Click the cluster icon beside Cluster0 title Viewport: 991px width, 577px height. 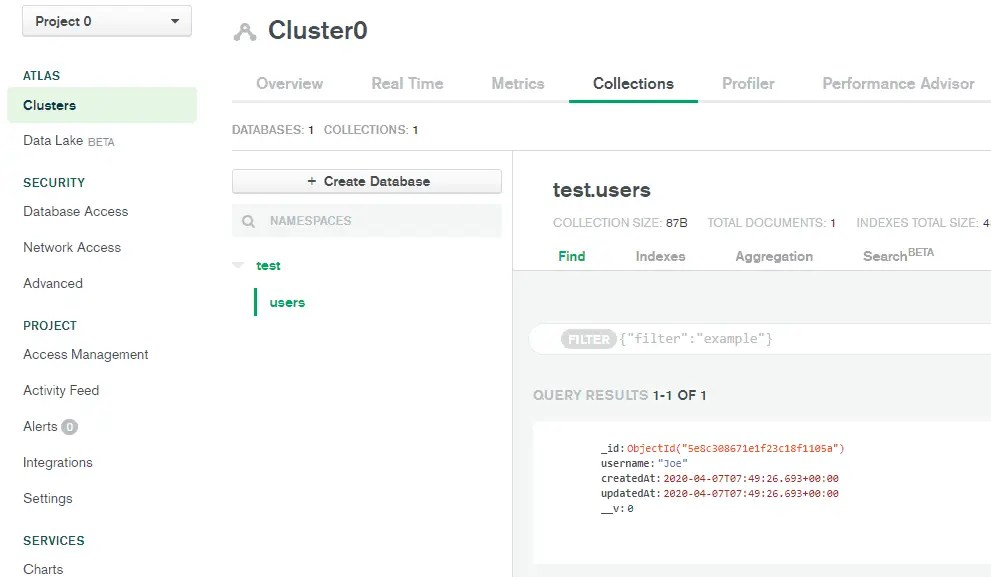click(245, 32)
